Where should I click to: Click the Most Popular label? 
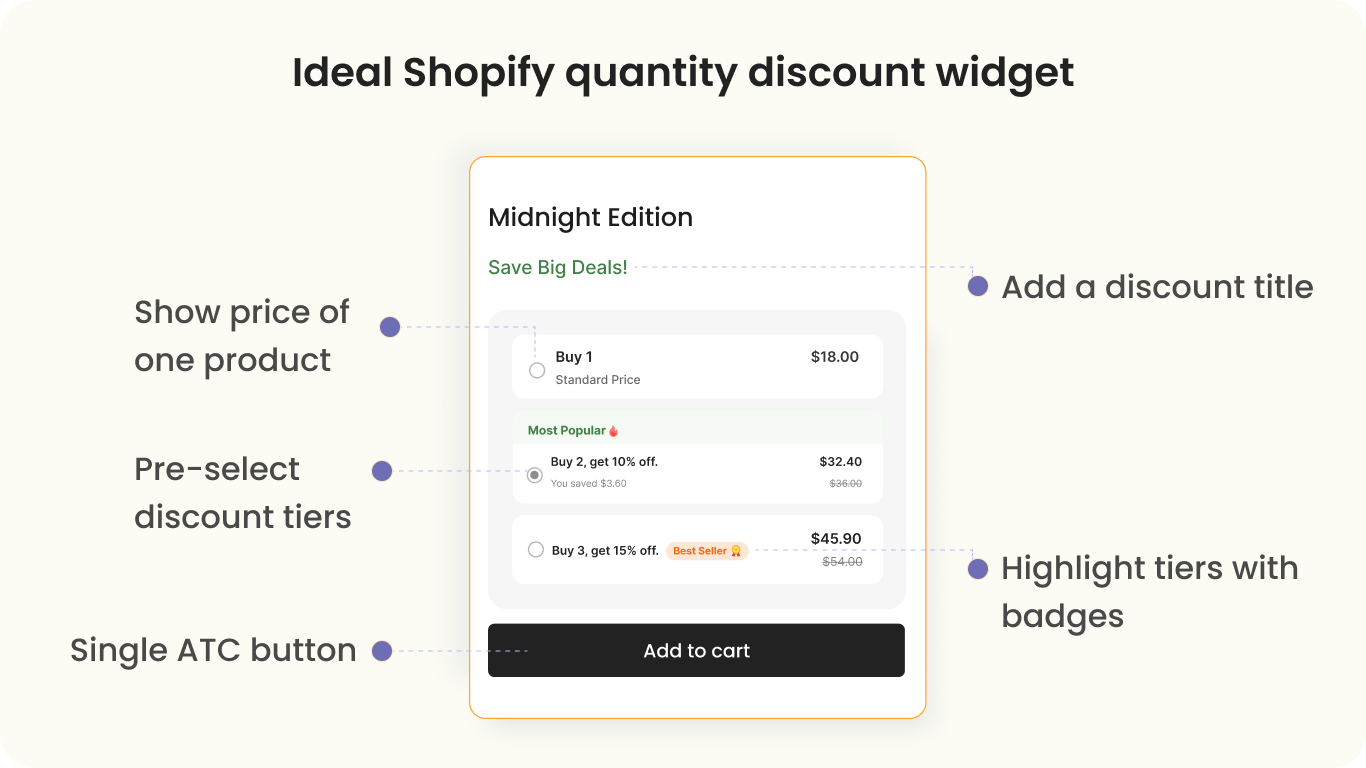point(567,431)
